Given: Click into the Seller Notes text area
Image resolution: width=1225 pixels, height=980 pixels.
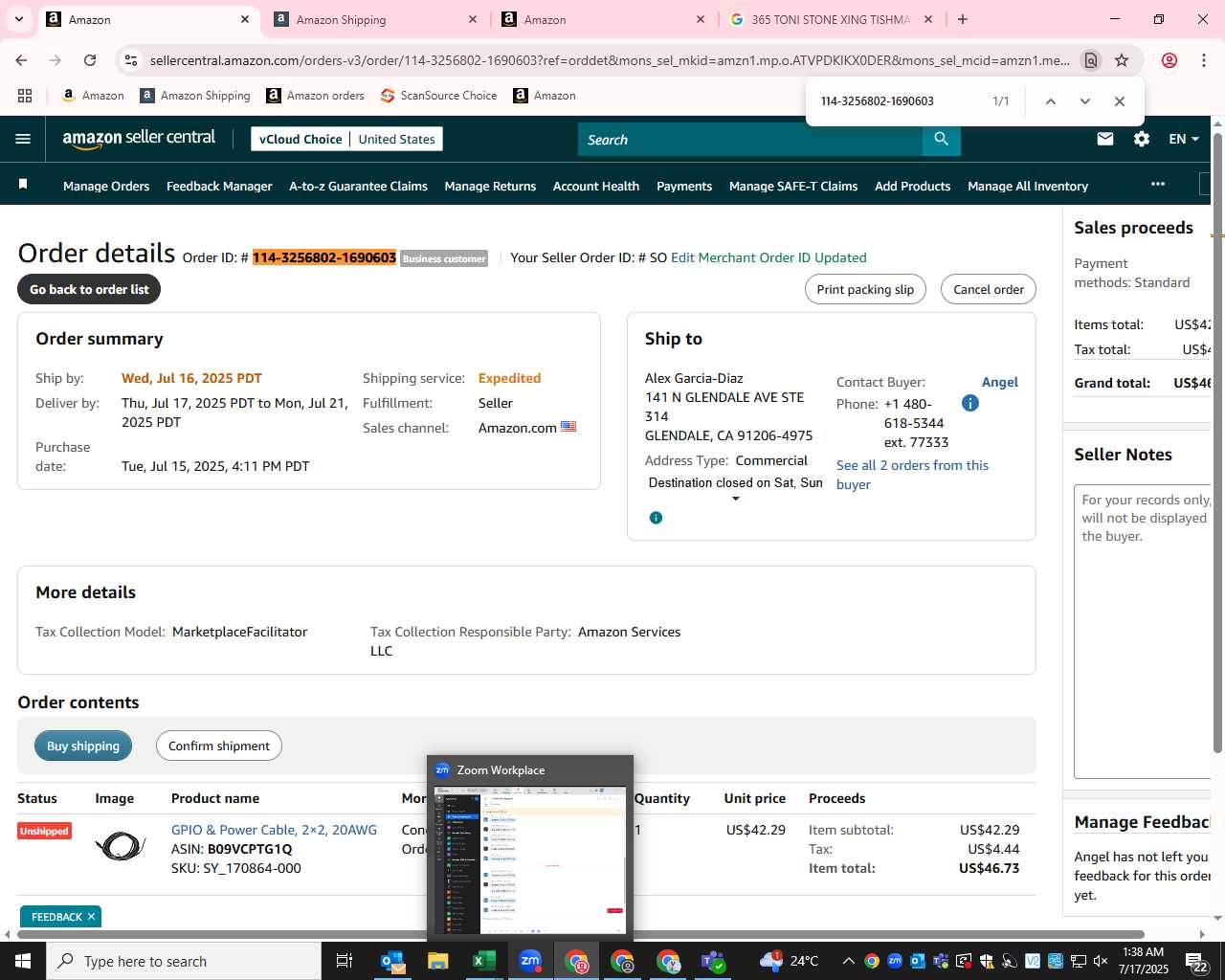Looking at the screenshot, I should coord(1143,631).
